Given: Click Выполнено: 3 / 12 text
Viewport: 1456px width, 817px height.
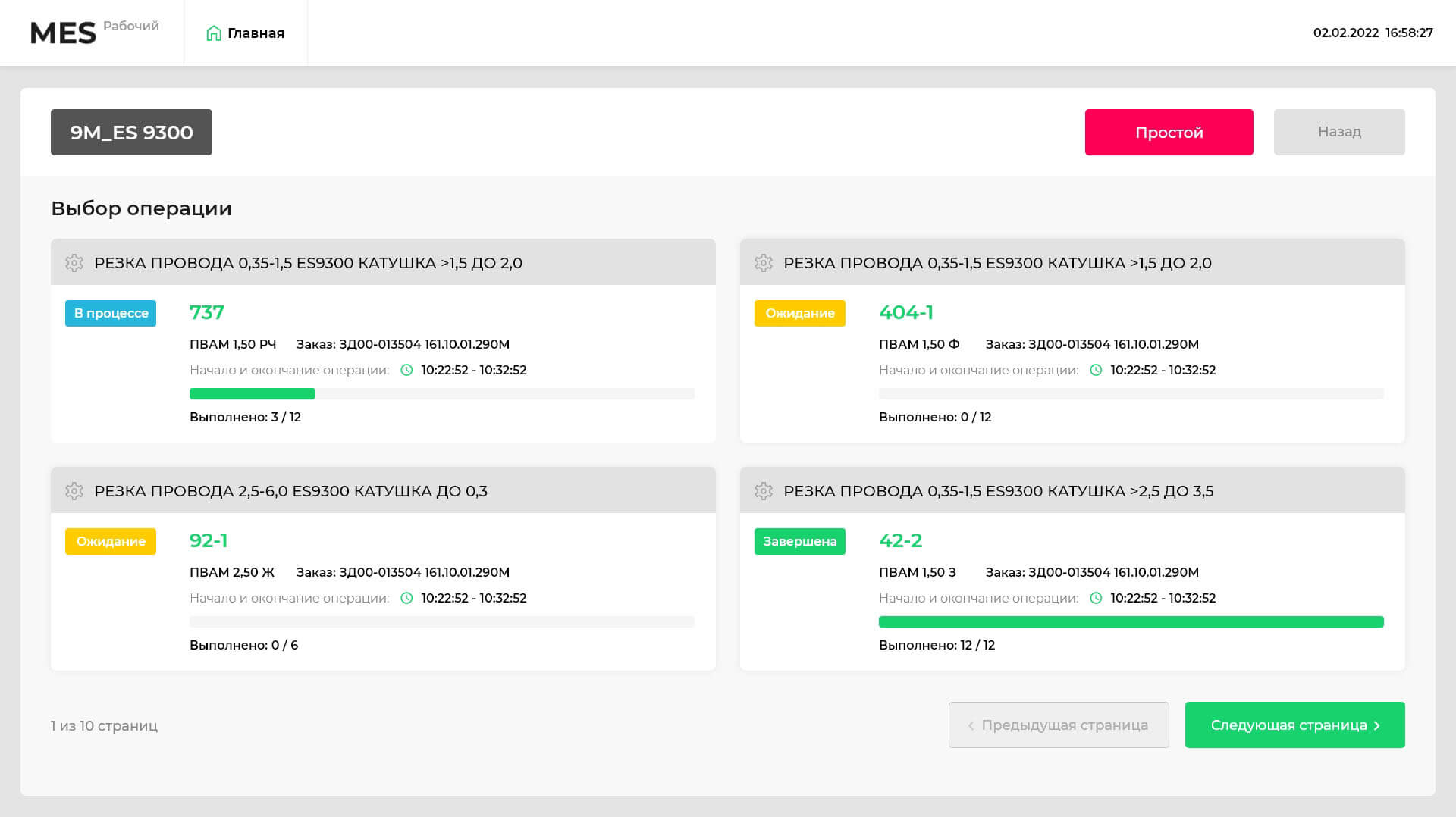Looking at the screenshot, I should coord(245,417).
